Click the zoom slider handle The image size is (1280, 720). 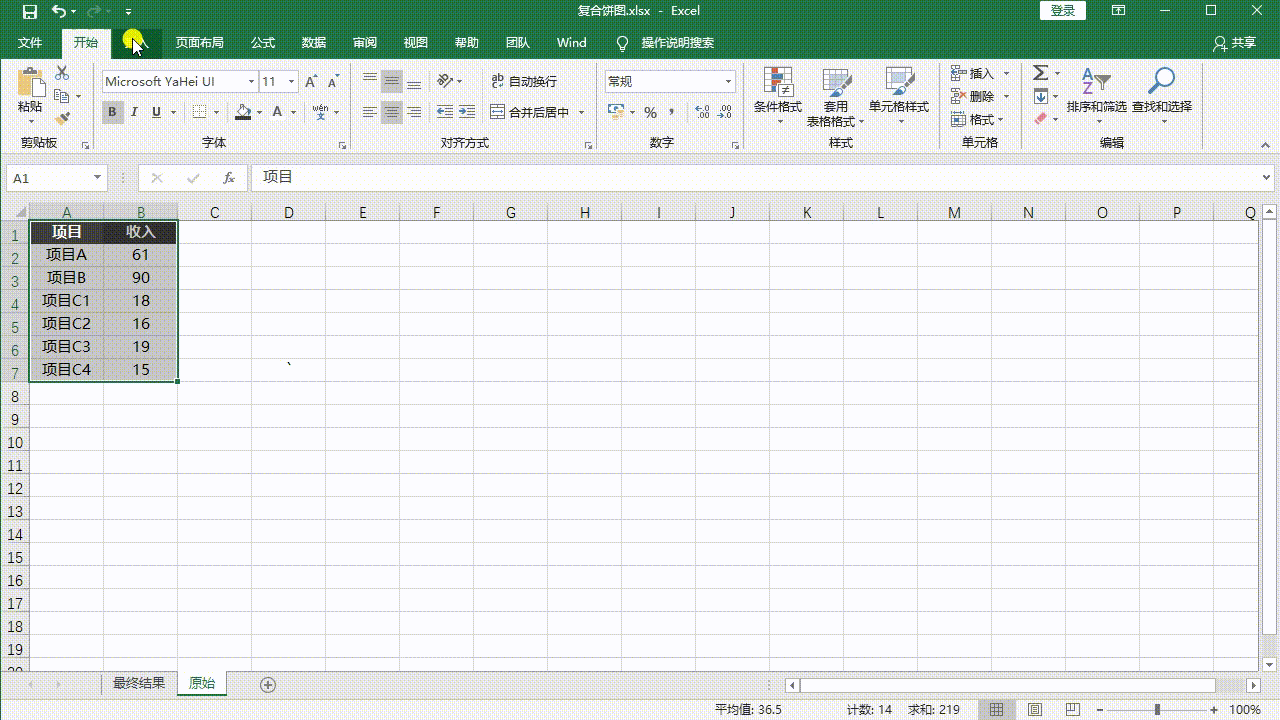(x=1157, y=710)
